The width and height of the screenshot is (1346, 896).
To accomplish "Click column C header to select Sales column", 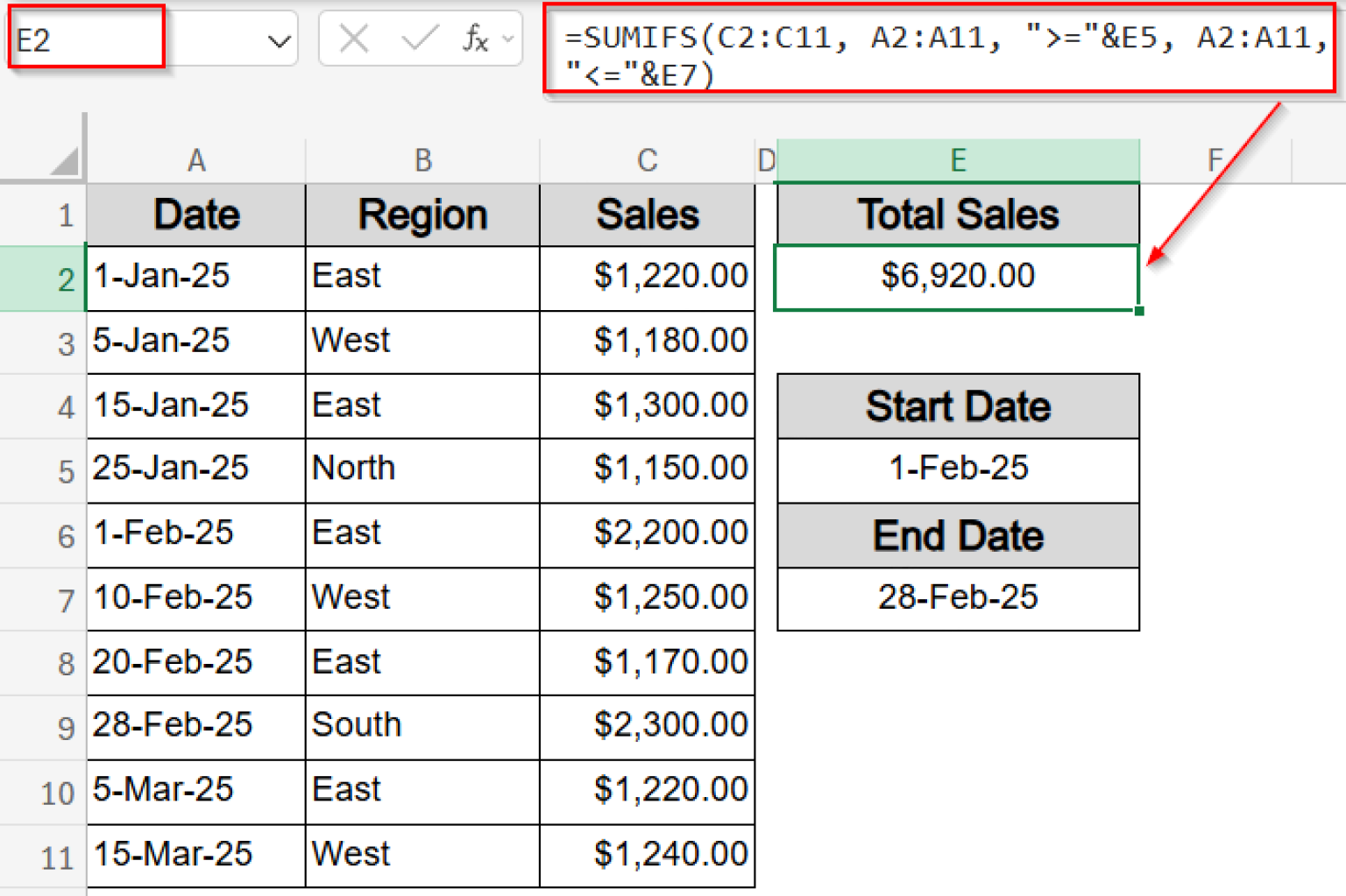I will 647,160.
